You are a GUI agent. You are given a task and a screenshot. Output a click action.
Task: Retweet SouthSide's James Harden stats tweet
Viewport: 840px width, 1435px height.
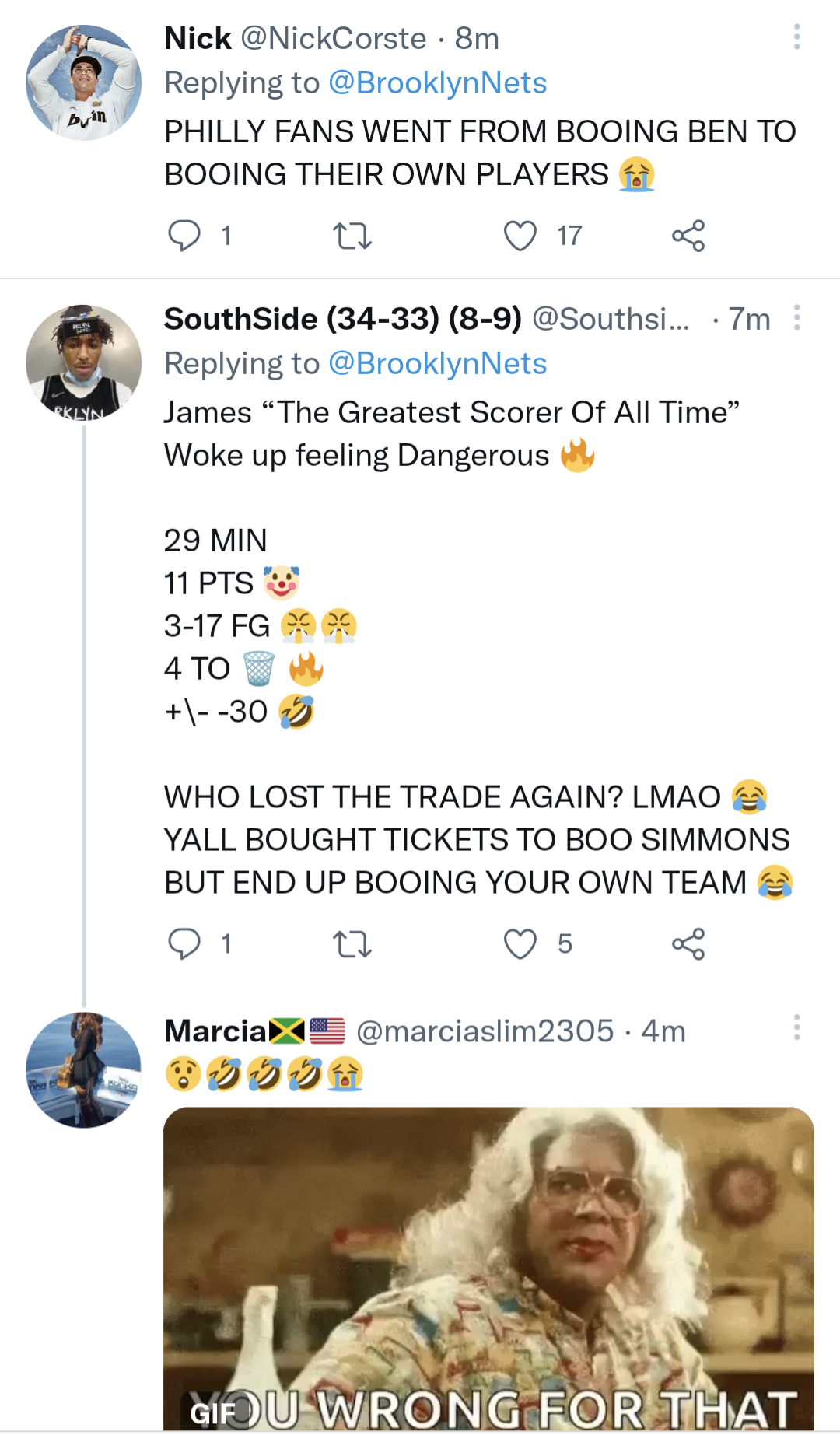tap(352, 944)
